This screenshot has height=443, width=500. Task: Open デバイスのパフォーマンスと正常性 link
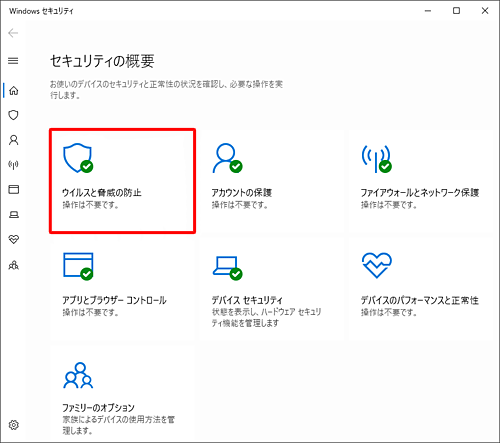pos(420,300)
